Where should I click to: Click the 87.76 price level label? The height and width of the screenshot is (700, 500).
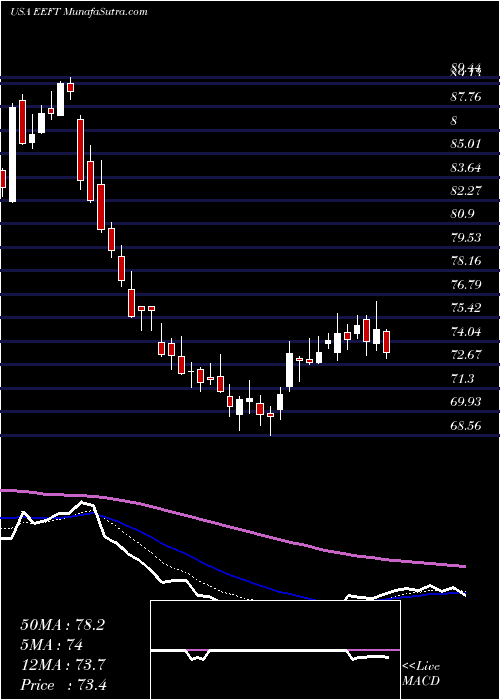pos(466,97)
